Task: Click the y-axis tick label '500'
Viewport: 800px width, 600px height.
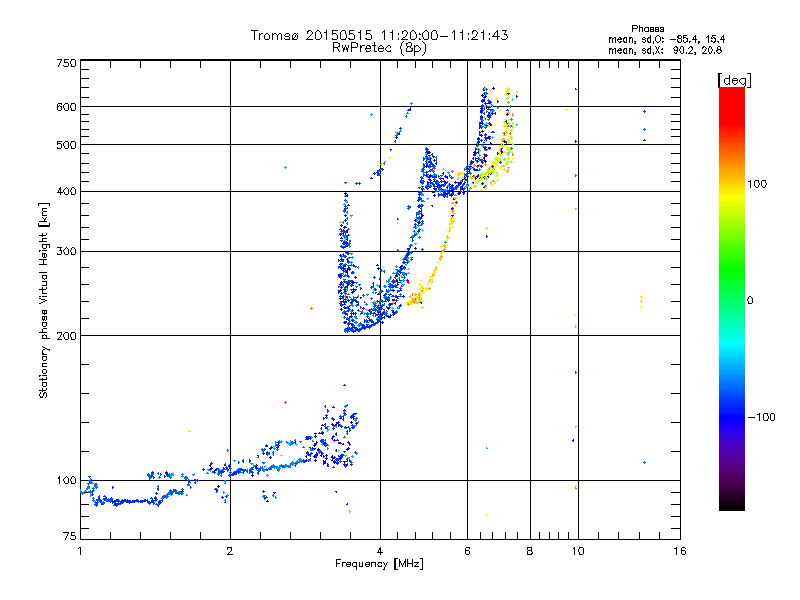Action: click(66, 145)
